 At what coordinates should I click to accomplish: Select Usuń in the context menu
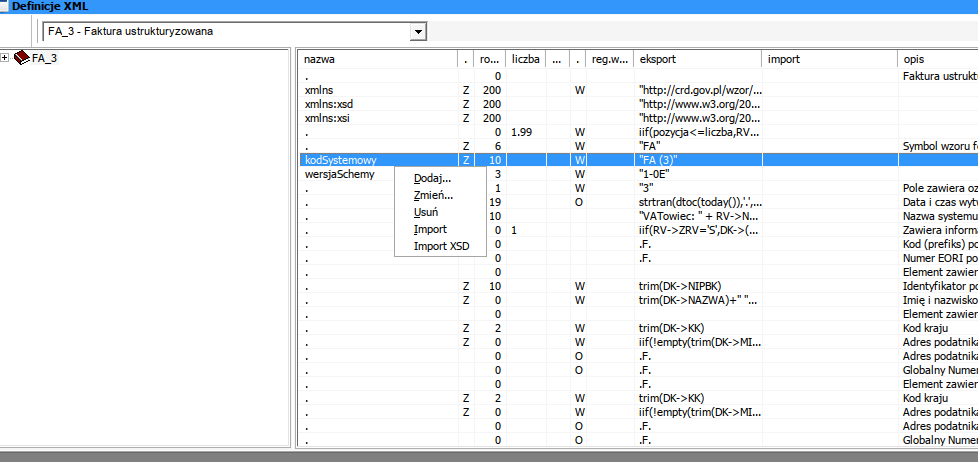click(x=426, y=212)
